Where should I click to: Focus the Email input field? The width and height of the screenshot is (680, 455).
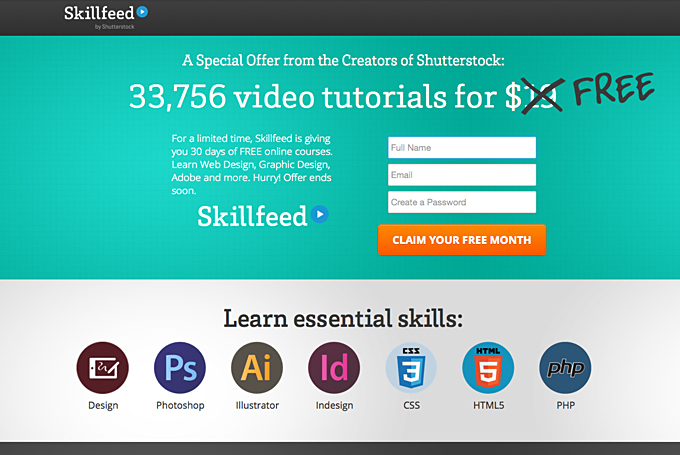click(x=462, y=175)
